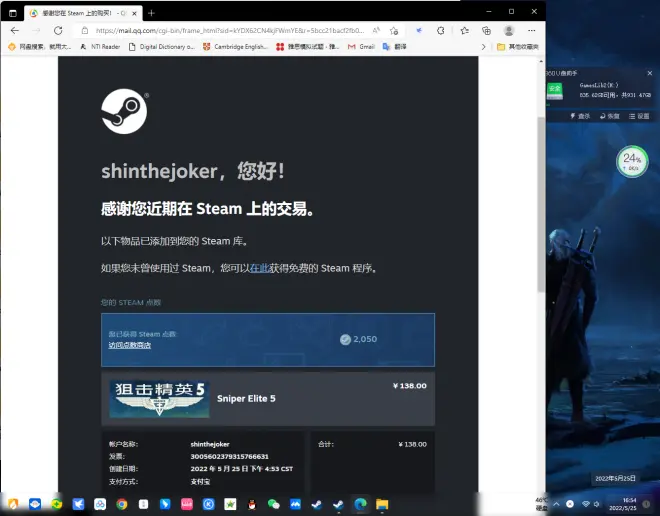The width and height of the screenshot is (660, 516).
Task: Click the Sniper Elite 5 title text
Action: coord(246,399)
